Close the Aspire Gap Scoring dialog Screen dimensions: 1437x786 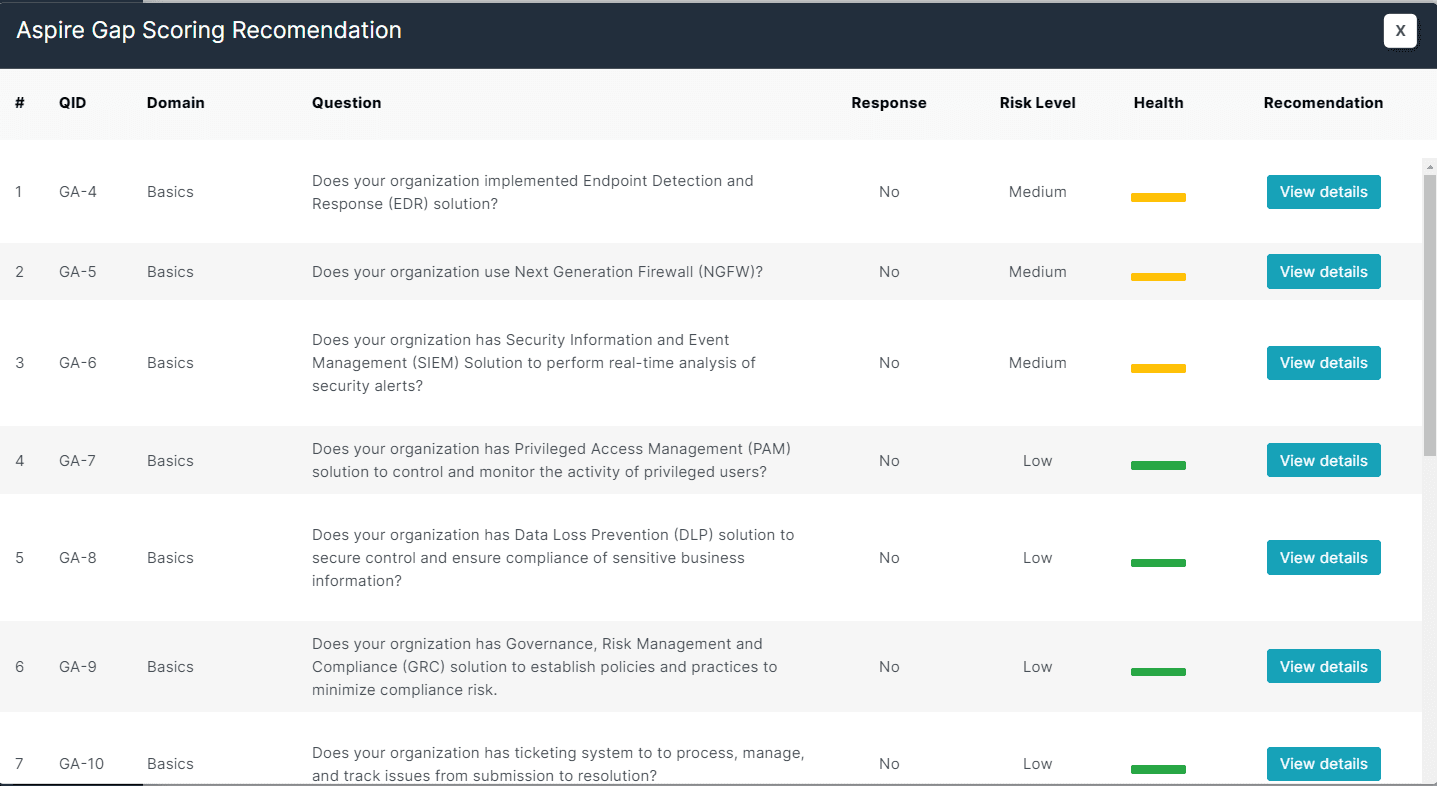point(1399,31)
